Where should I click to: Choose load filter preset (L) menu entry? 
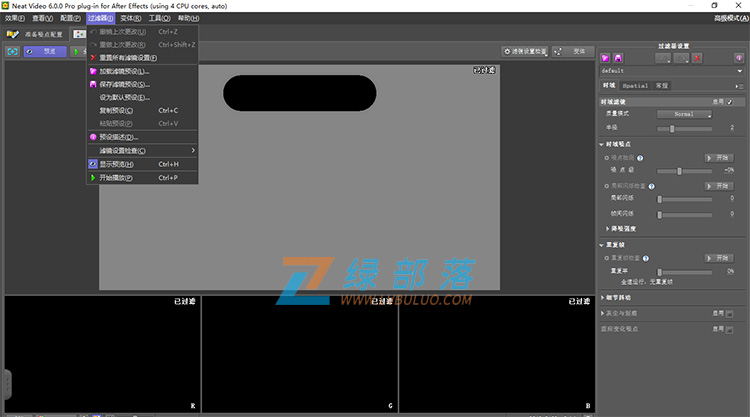[x=142, y=71]
